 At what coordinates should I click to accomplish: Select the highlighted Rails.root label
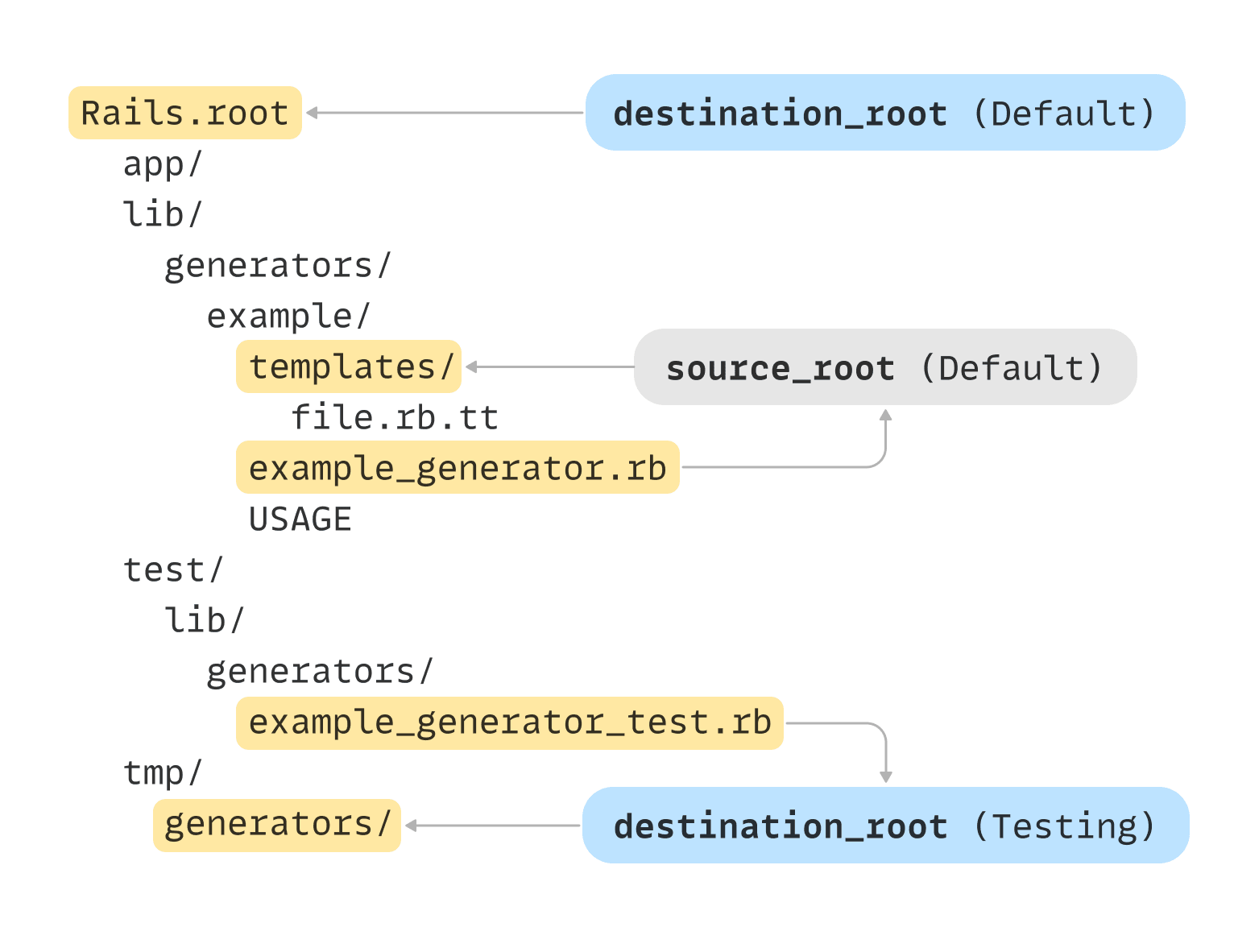tap(185, 113)
